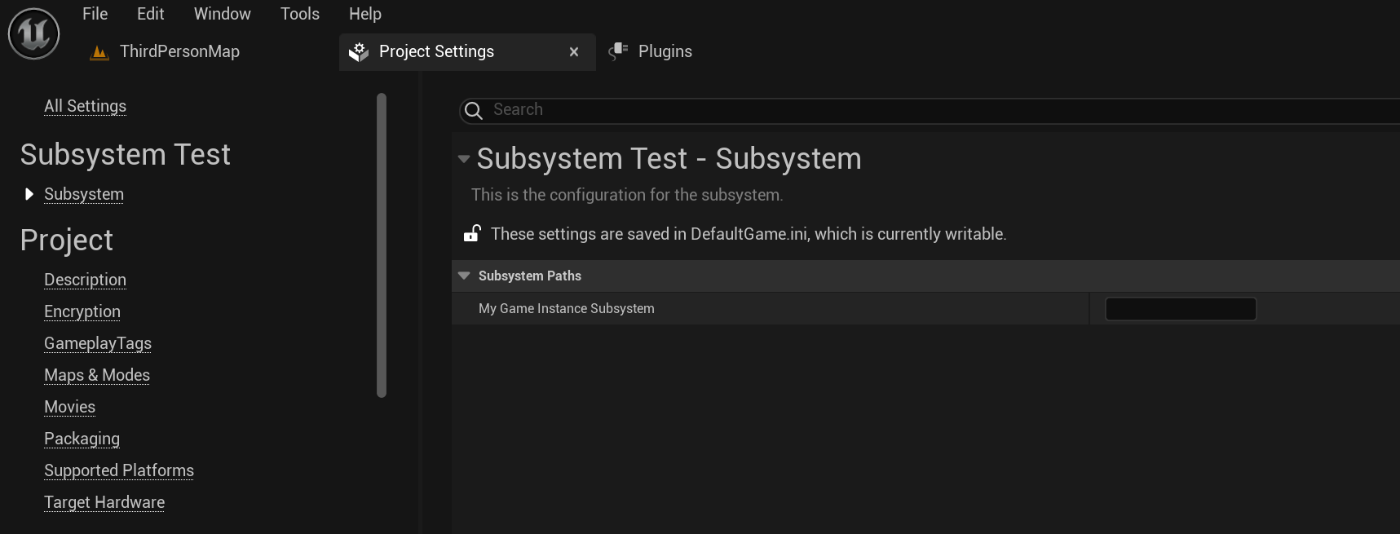1400x534 pixels.
Task: Click the unlocked padlock icon beside DefaultGame.ini
Action: point(471,234)
